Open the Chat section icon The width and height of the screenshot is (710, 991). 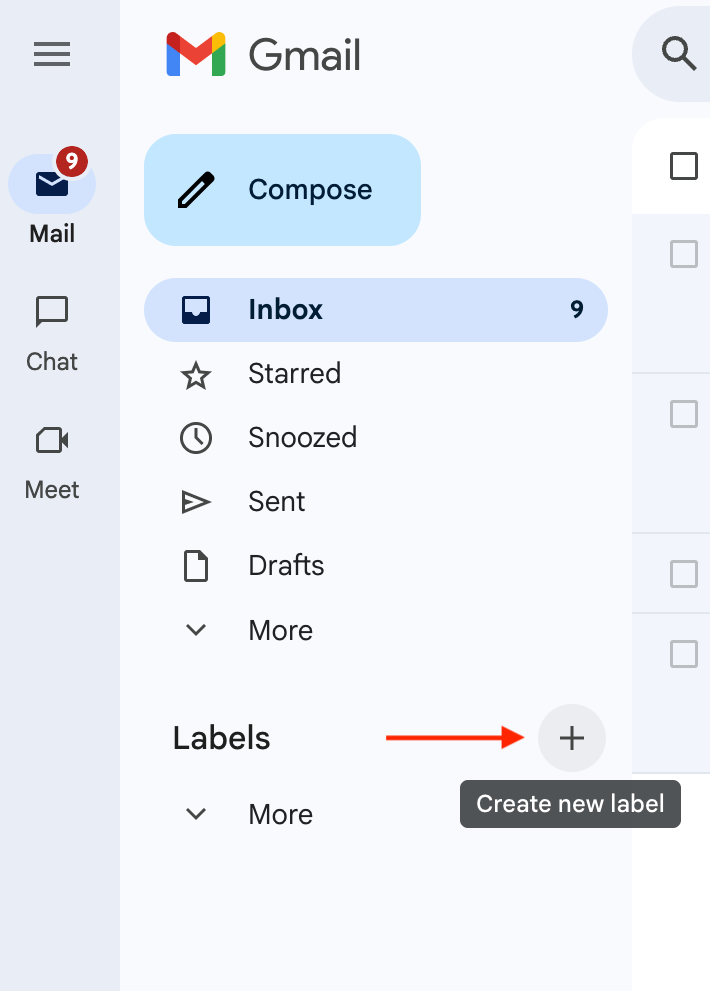(52, 312)
